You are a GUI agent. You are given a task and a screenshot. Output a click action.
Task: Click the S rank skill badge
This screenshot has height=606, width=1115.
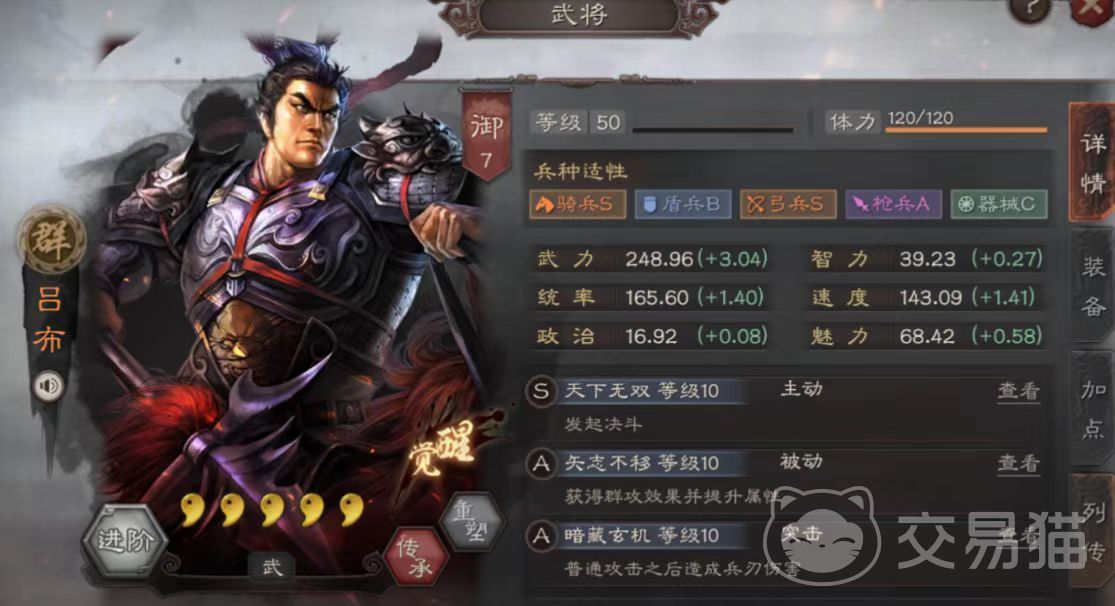pyautogui.click(x=541, y=390)
